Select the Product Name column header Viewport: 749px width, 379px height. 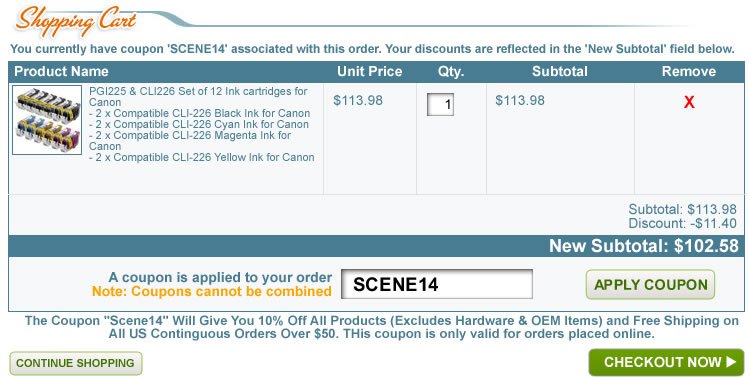point(61,72)
